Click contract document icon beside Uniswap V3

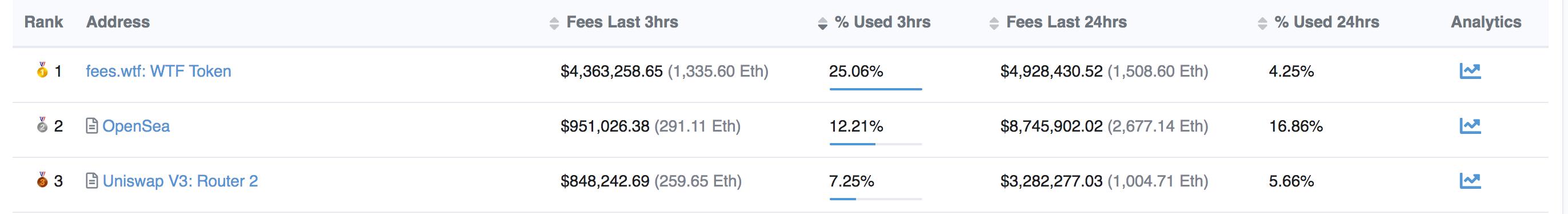point(92,181)
